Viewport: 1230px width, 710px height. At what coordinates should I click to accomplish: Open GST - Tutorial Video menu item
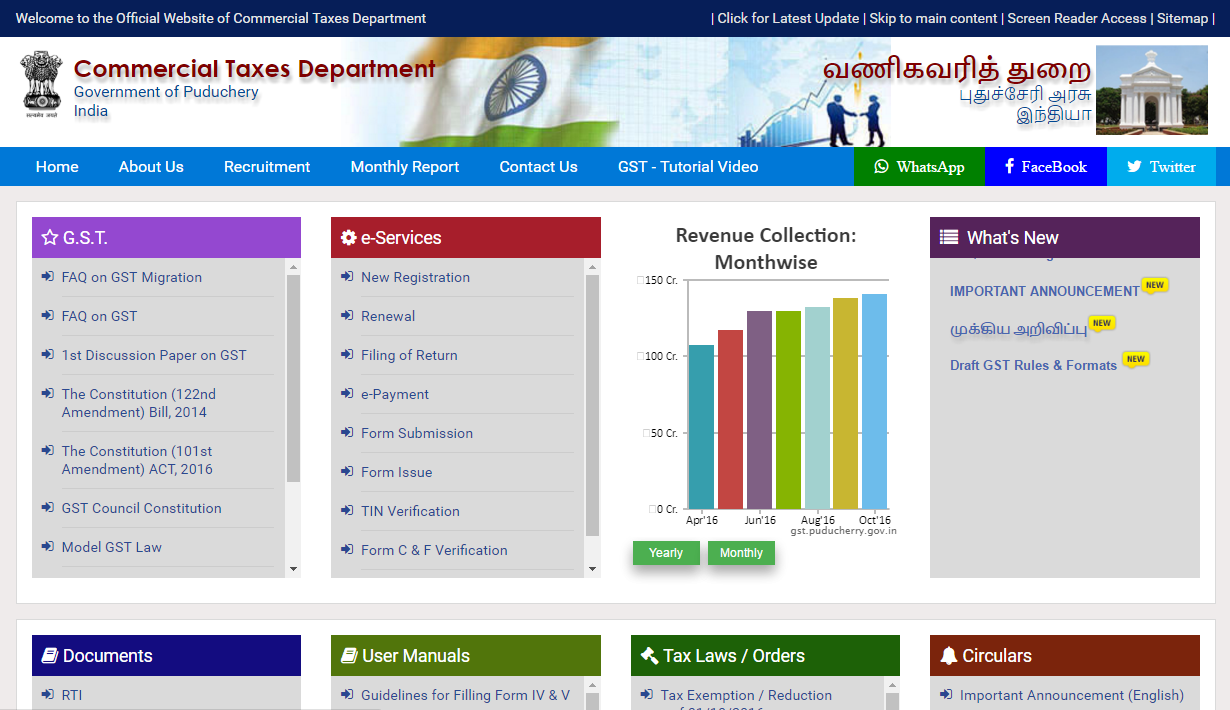tap(688, 167)
